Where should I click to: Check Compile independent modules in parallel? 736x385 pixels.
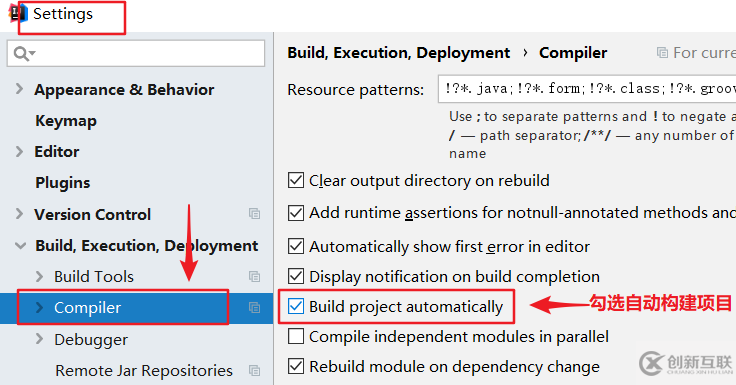click(296, 337)
